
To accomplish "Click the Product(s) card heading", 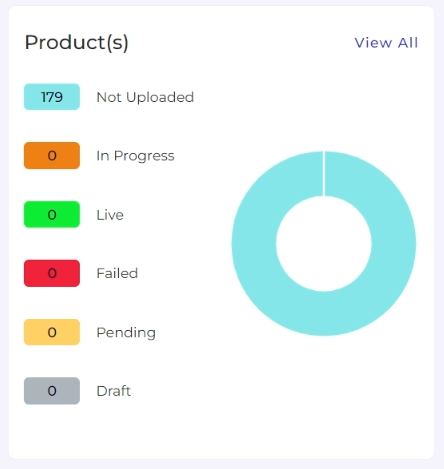I will [x=77, y=43].
